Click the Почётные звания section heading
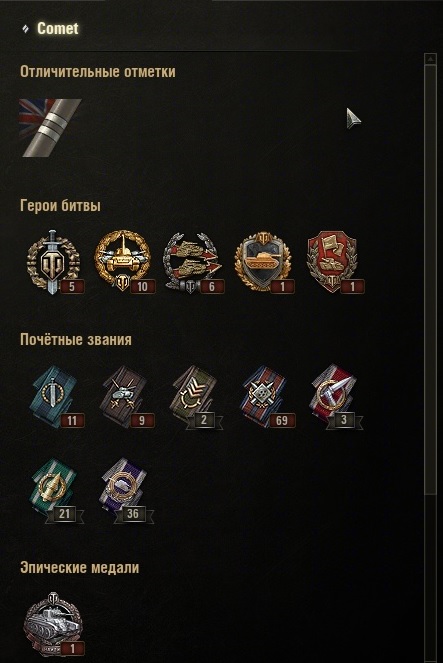The image size is (443, 663). pyautogui.click(x=76, y=340)
